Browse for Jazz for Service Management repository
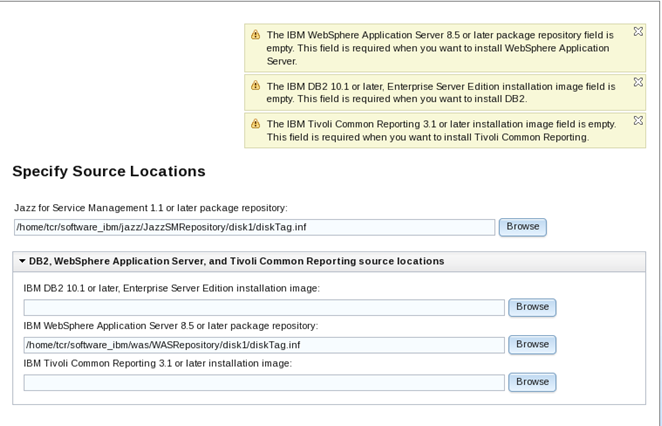The height and width of the screenshot is (426, 662). pos(523,227)
